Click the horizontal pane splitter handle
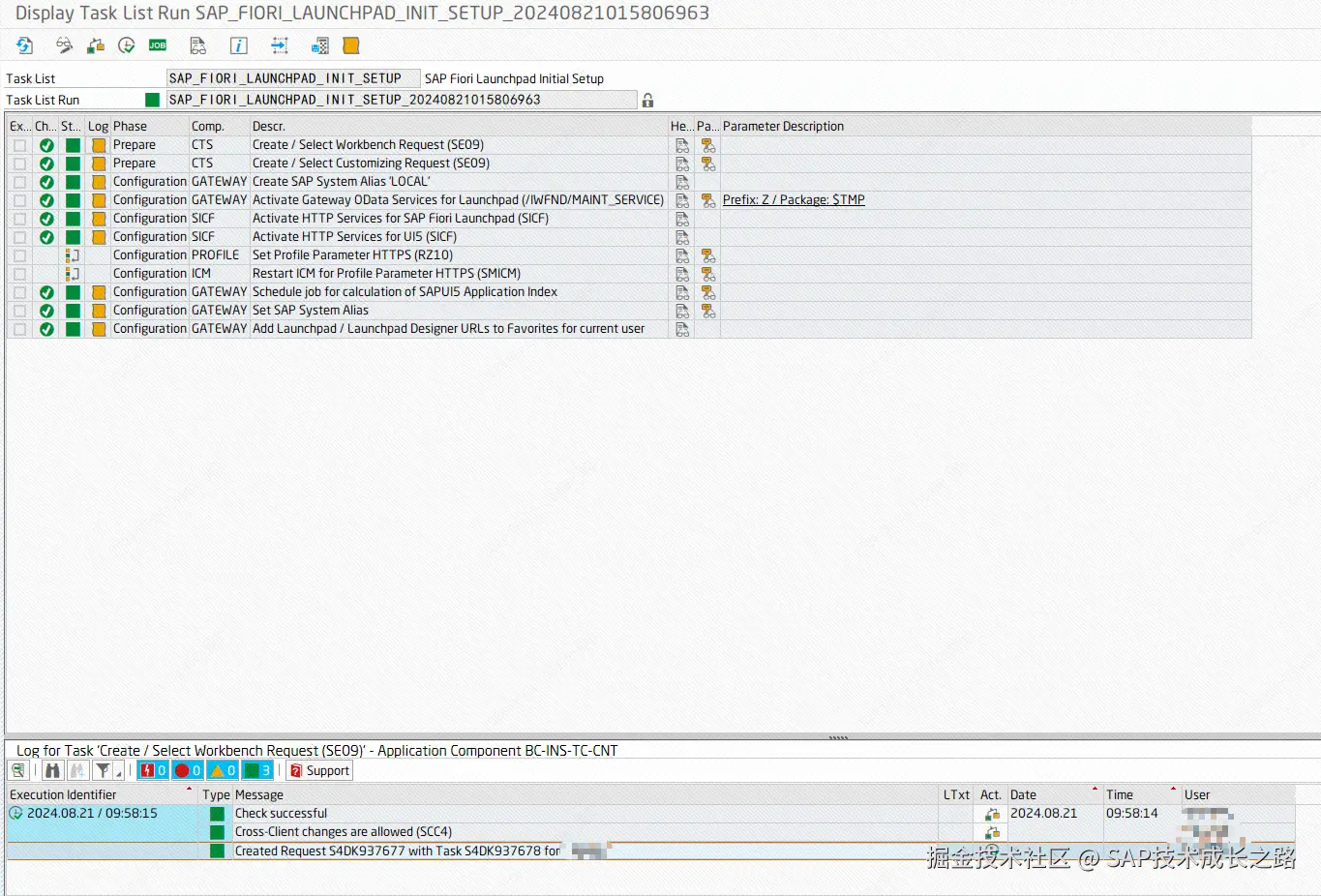This screenshot has width=1321, height=896. click(x=838, y=737)
